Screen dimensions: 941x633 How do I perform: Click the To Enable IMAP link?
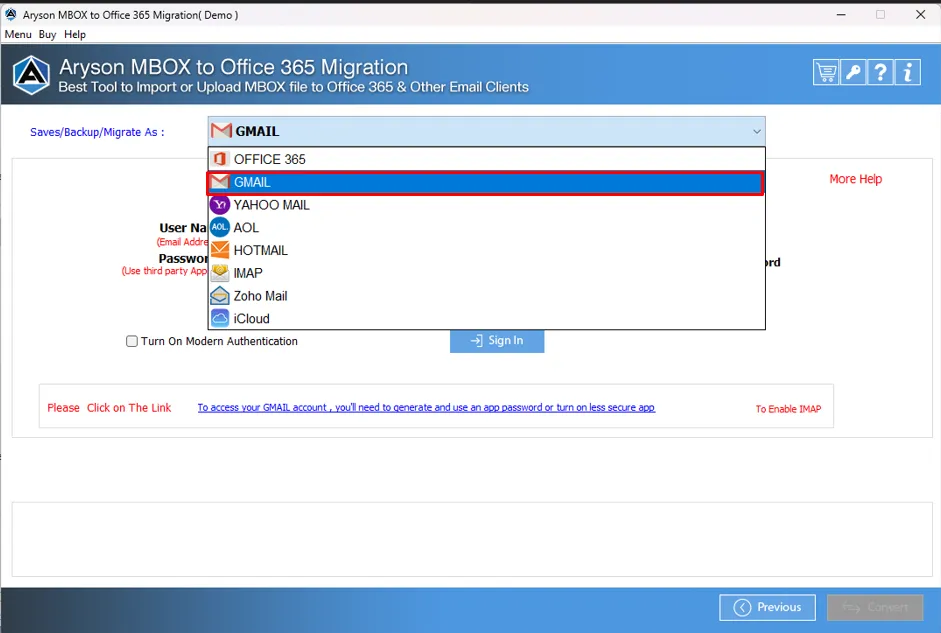tap(788, 409)
